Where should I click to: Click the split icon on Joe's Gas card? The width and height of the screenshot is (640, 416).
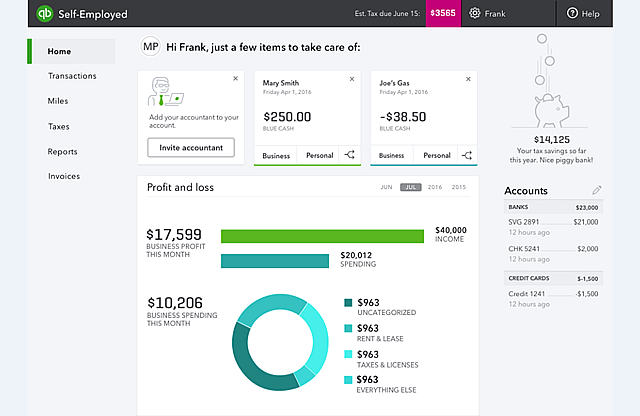pyautogui.click(x=467, y=155)
